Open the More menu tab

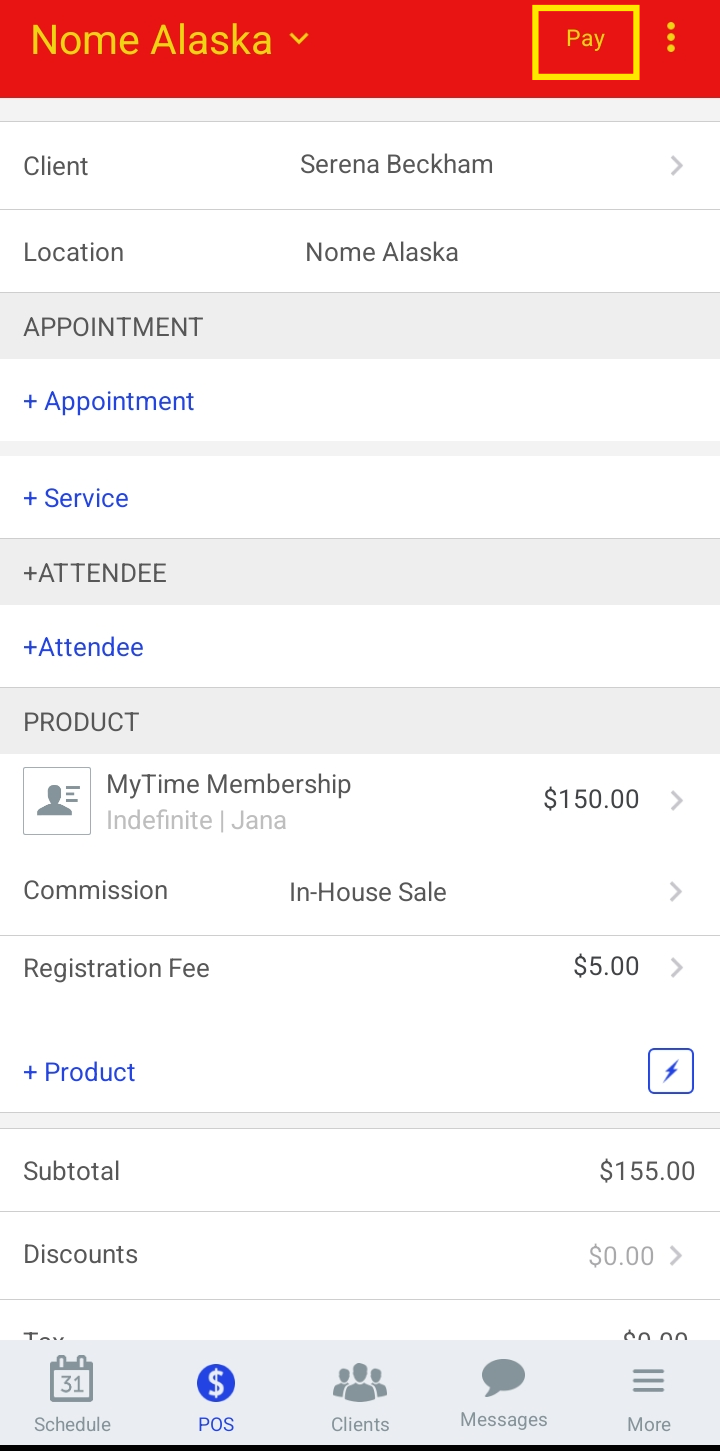(x=648, y=1395)
